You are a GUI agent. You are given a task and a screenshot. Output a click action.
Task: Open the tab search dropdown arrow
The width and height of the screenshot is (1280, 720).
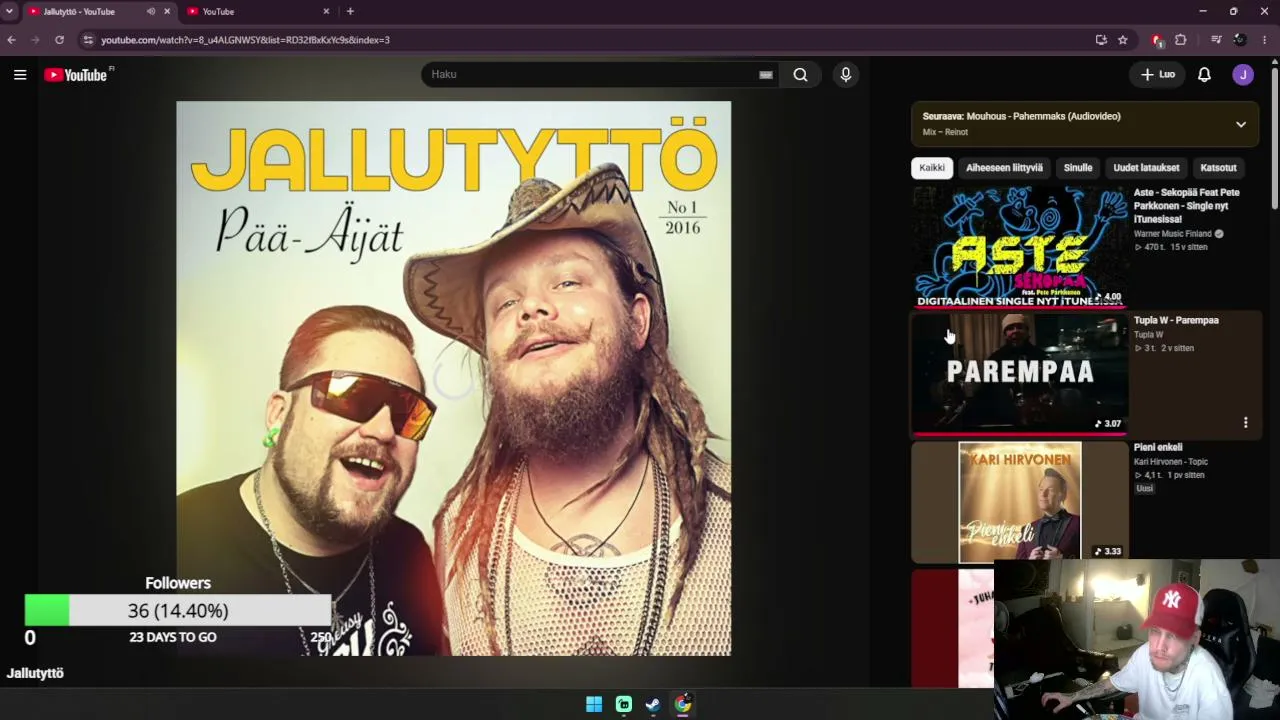(9, 11)
